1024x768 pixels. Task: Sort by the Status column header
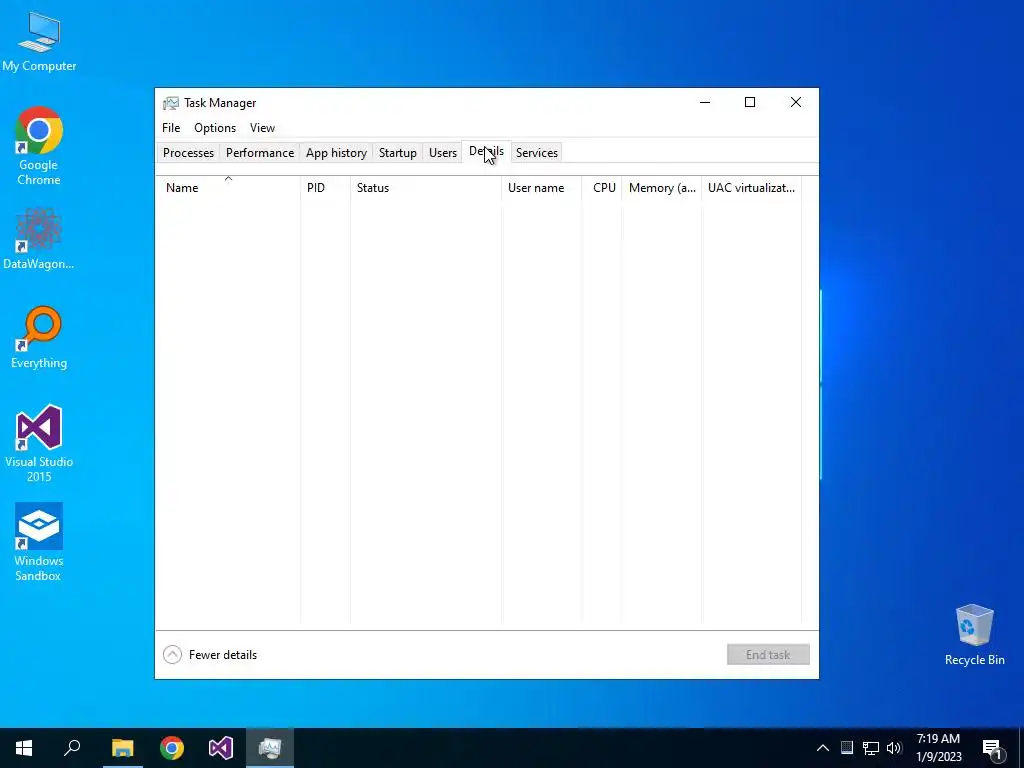click(426, 187)
